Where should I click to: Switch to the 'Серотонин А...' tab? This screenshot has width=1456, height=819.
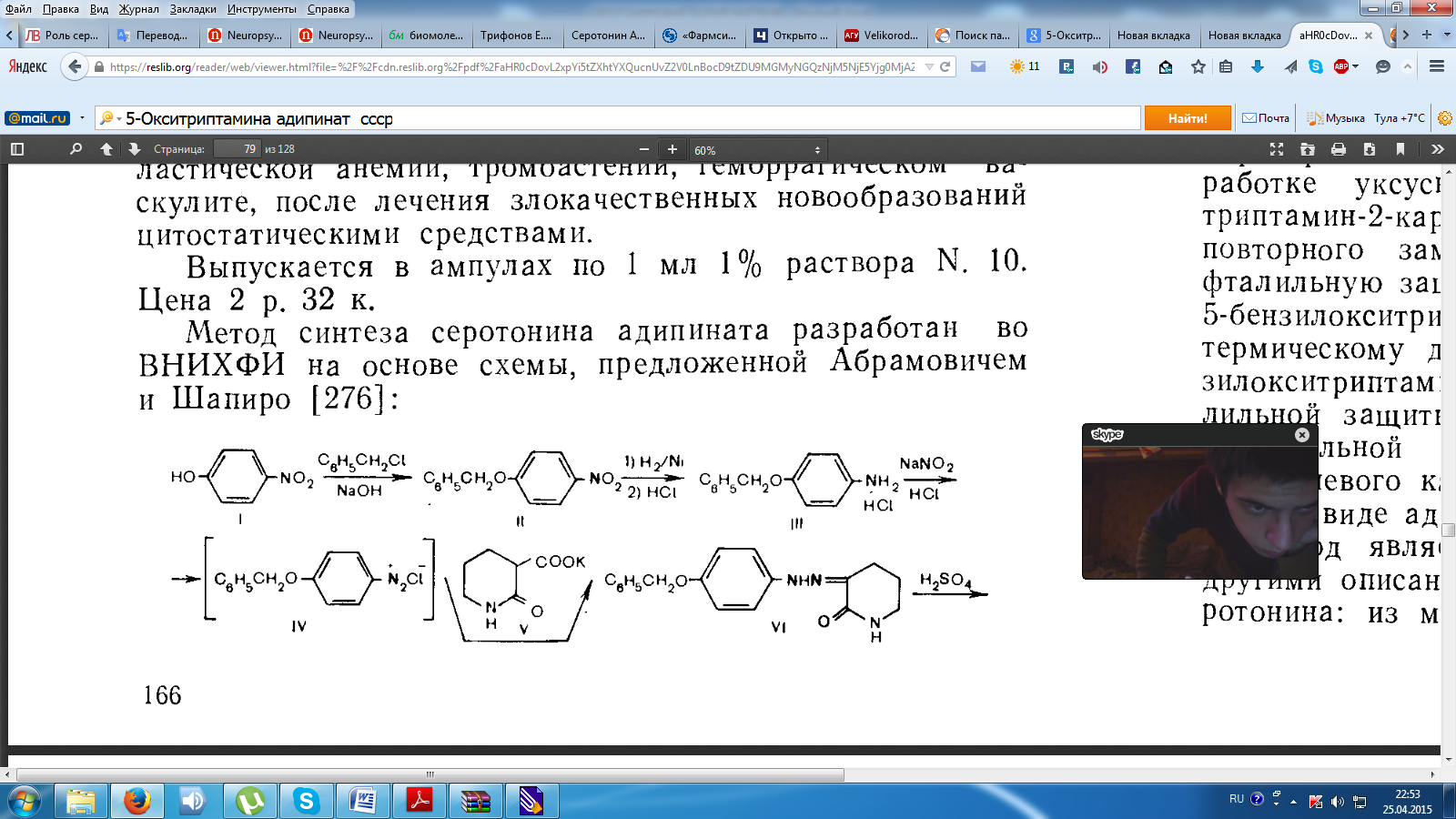tap(609, 35)
